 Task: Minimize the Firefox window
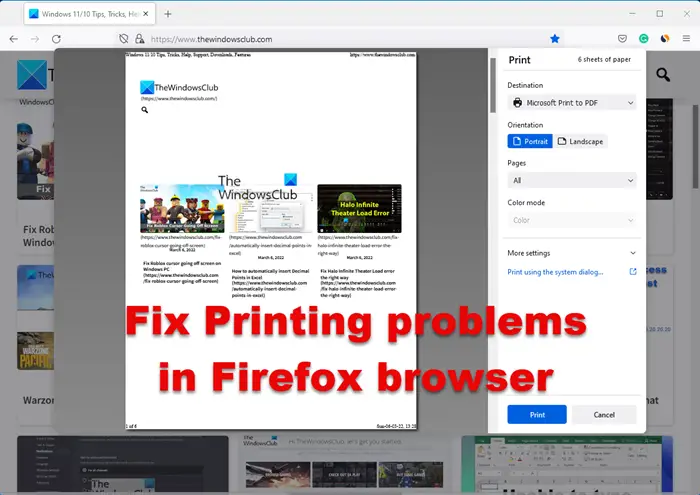(x=632, y=14)
